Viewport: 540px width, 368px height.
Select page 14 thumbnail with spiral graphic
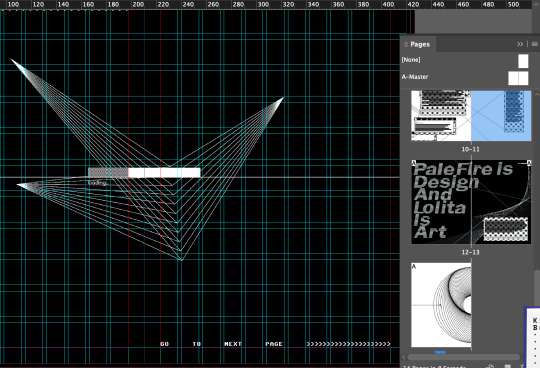(x=441, y=305)
